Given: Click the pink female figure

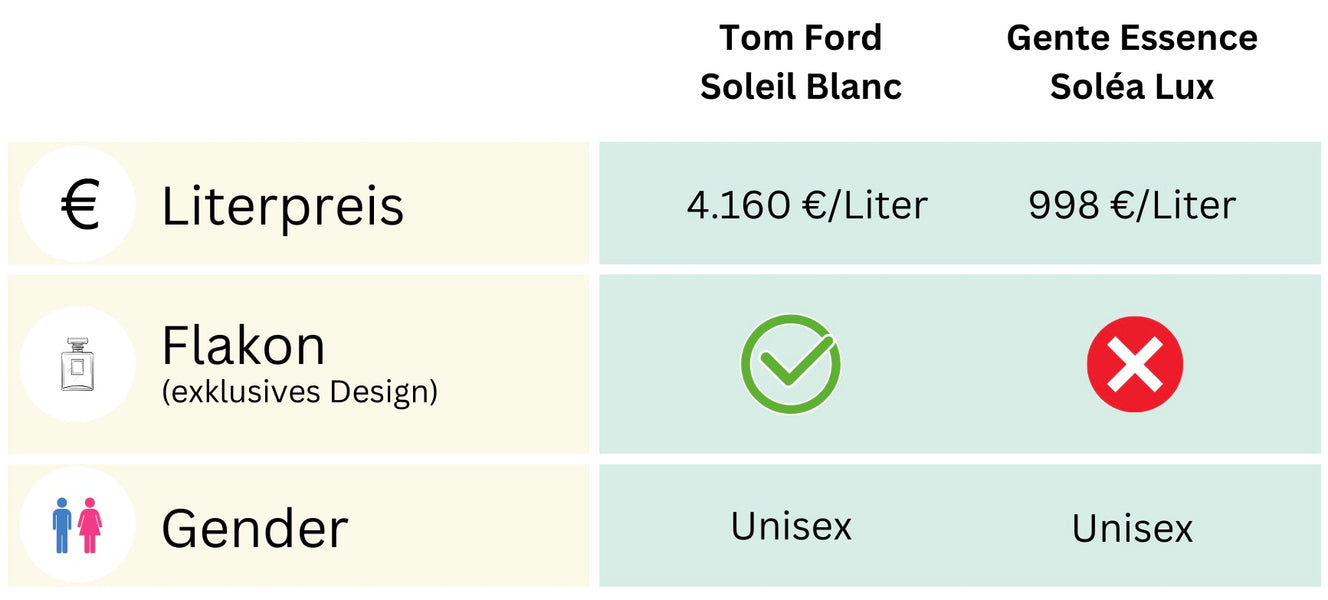Looking at the screenshot, I should (90, 525).
